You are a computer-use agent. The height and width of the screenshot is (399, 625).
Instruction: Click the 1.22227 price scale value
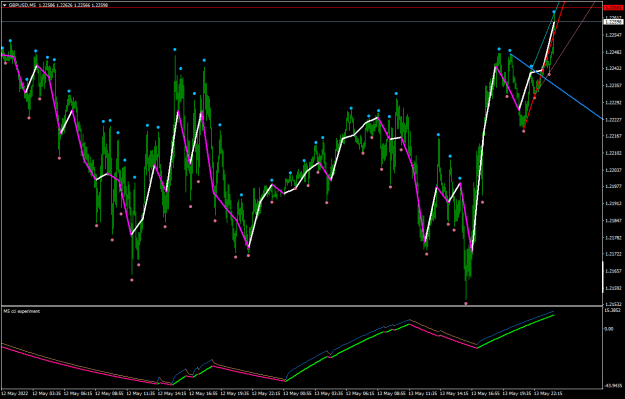(x=613, y=120)
